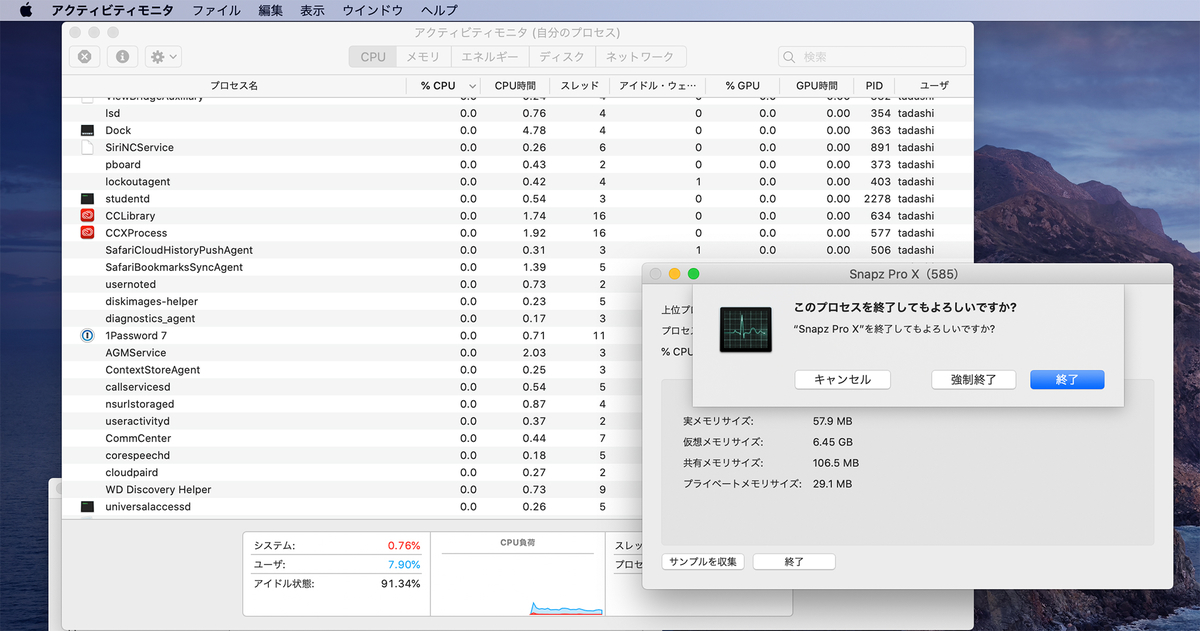Screen dimensions: 1200x631
Task: Click the studentd process icon
Action: click(x=87, y=199)
